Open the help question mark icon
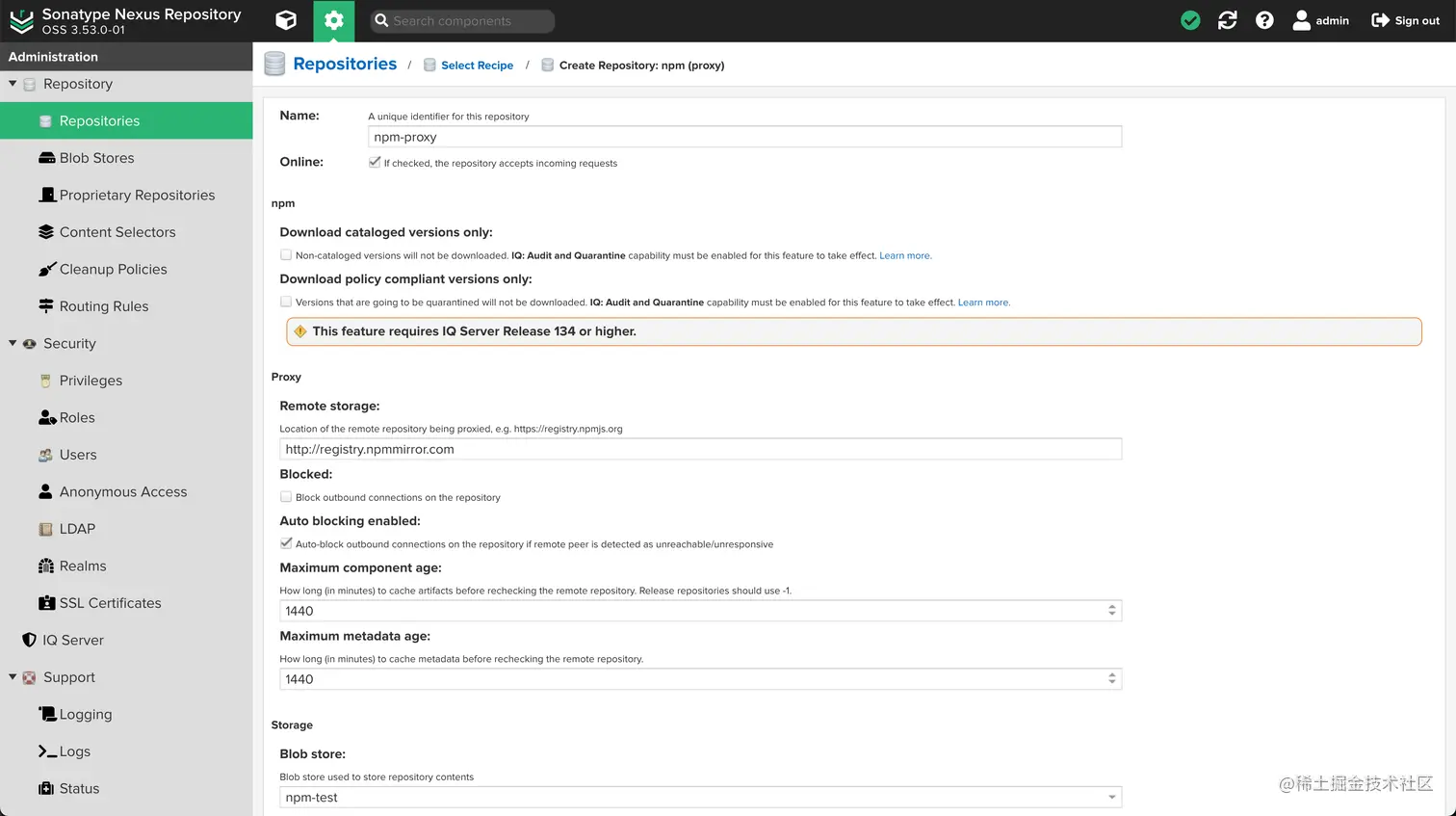Viewport: 1456px width, 816px height. pos(1264,20)
